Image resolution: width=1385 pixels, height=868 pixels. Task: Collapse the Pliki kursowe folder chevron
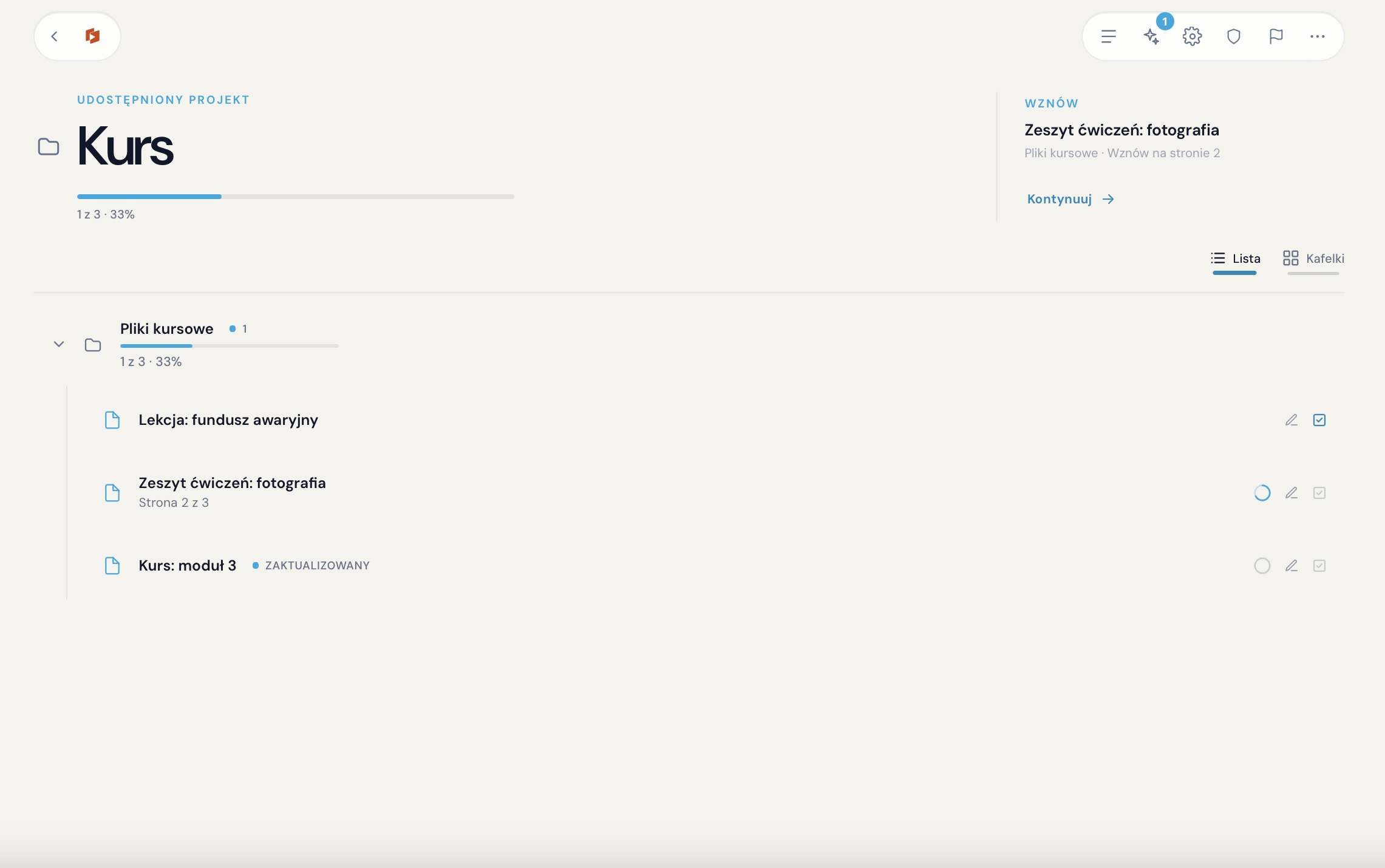59,344
